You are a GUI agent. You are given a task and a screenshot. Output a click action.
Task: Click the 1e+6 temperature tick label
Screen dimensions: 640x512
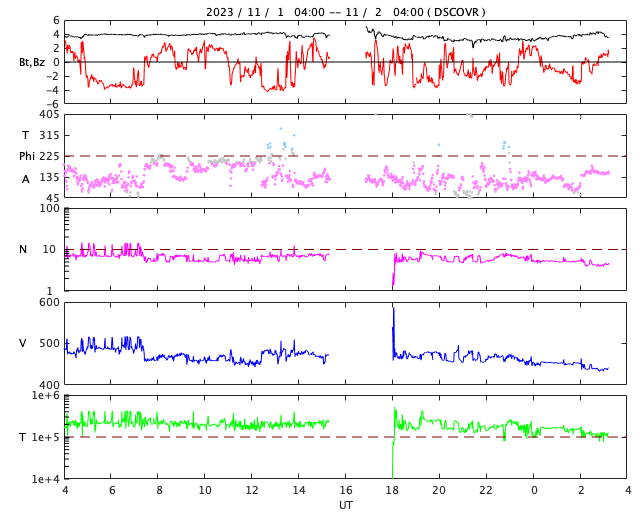pyautogui.click(x=45, y=396)
